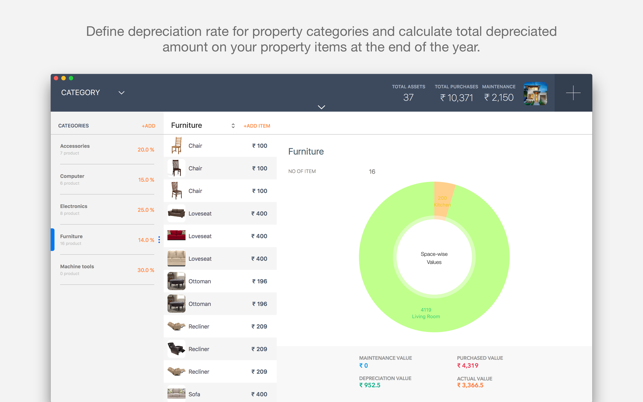Click the brown Loveseat image in first Loveseat row

(176, 214)
